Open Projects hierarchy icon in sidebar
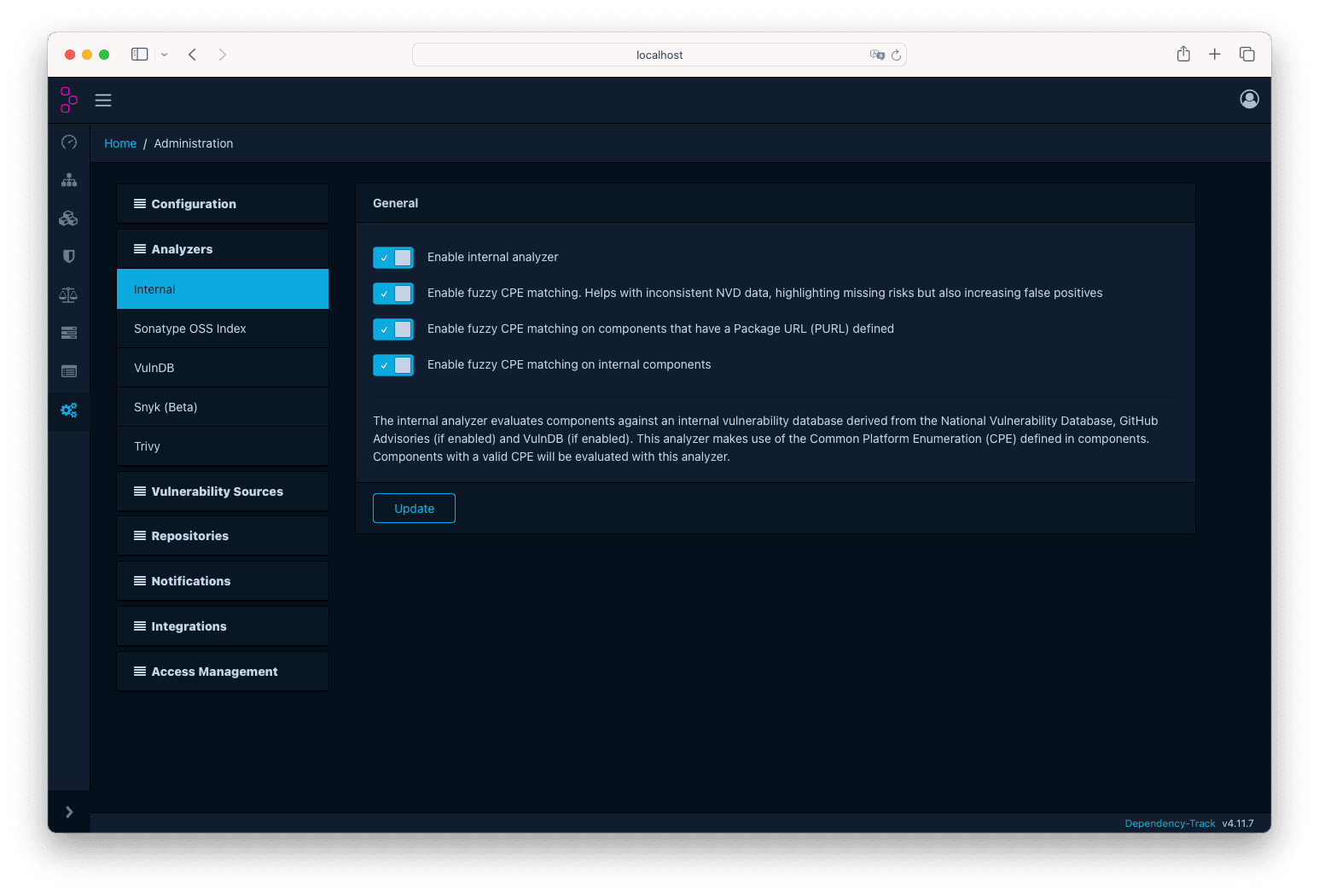 pyautogui.click(x=69, y=181)
